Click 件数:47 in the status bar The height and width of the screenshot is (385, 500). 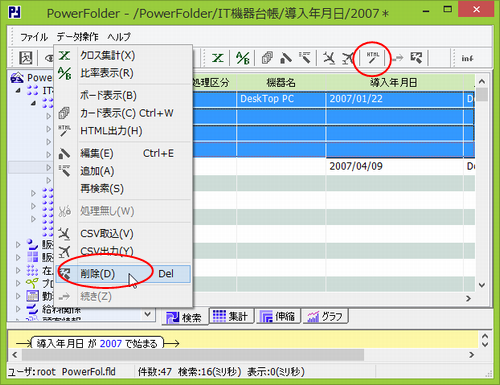pos(155,372)
